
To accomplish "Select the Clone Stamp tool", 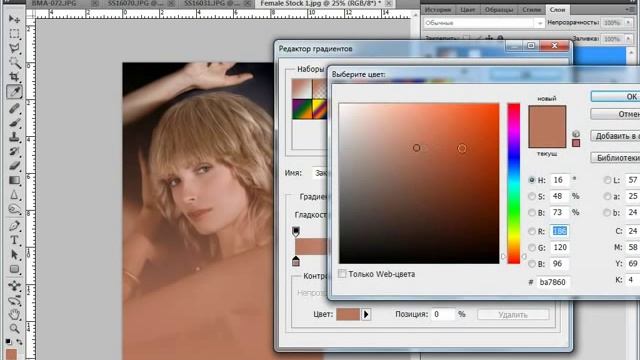I will tap(14, 137).
